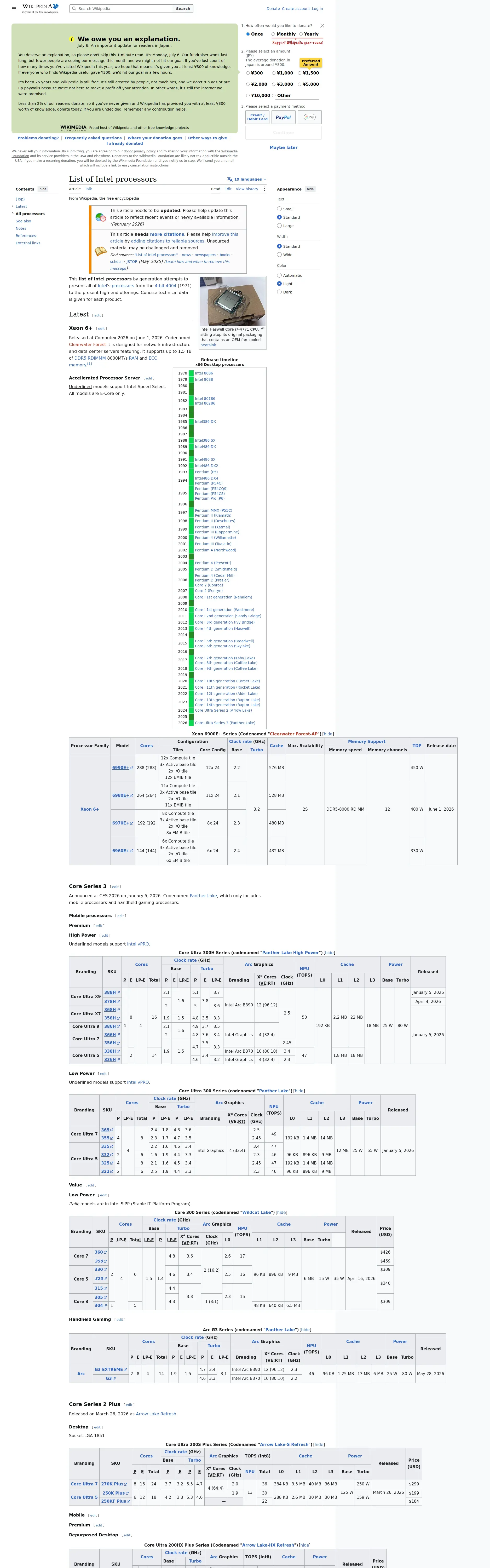Switch to the Talk tab

(88, 189)
